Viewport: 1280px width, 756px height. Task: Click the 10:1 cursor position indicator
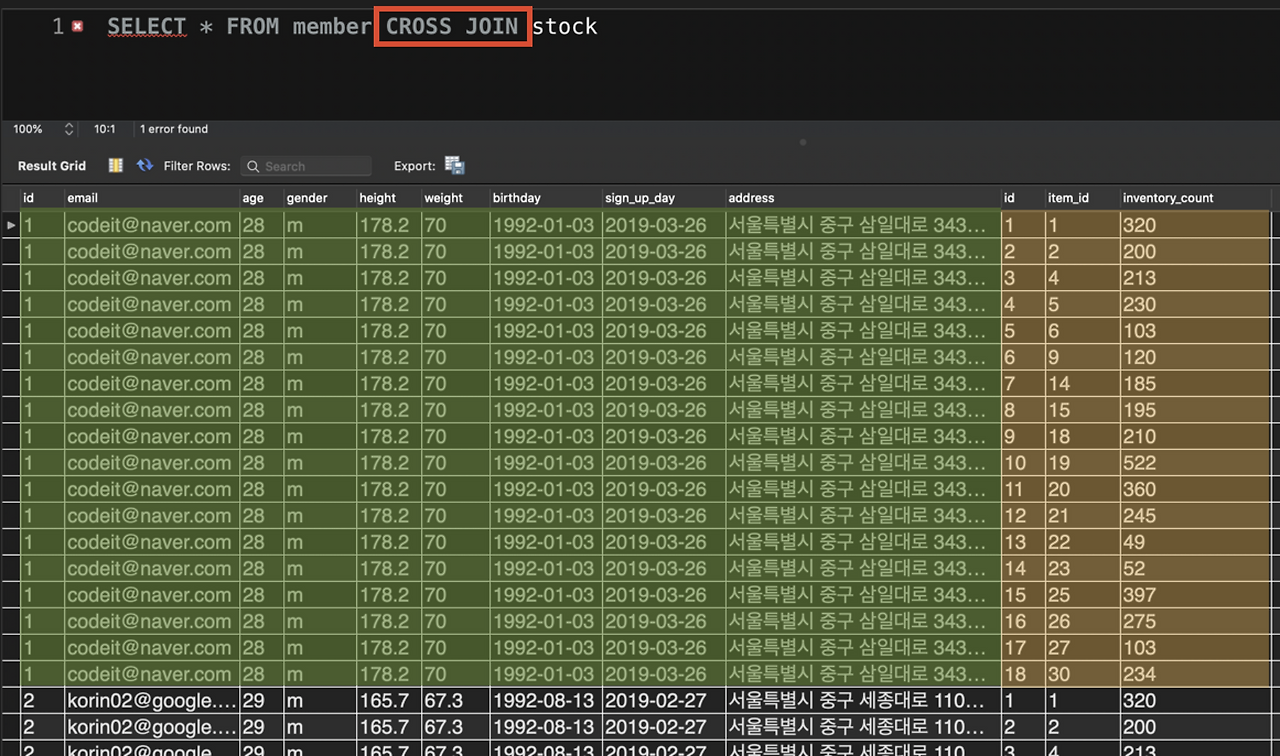pyautogui.click(x=105, y=129)
